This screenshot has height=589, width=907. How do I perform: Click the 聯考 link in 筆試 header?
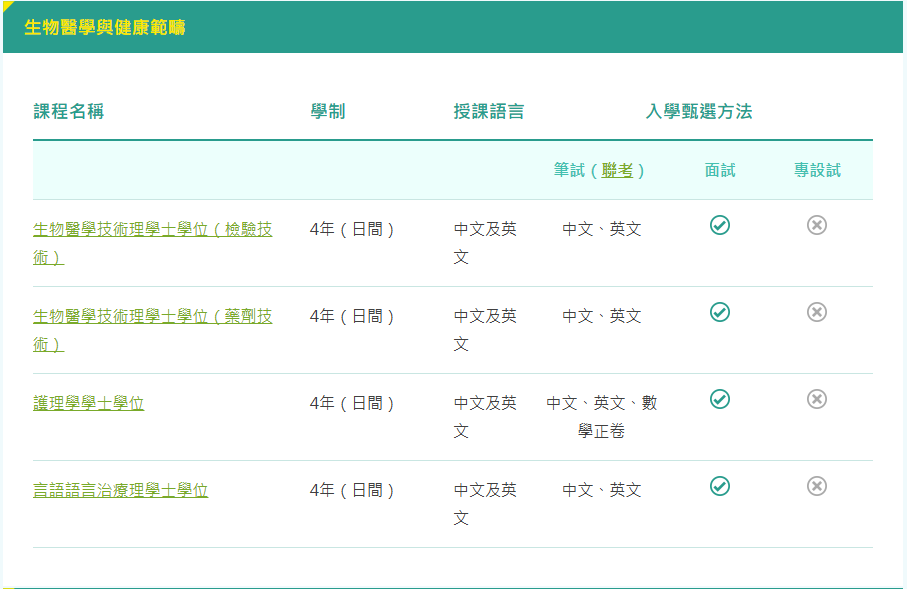617,171
